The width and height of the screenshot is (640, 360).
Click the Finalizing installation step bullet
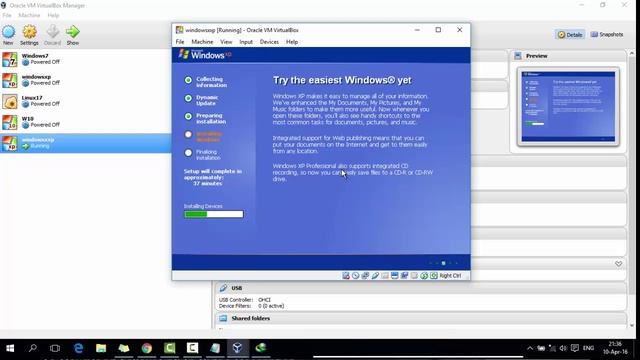pos(188,153)
